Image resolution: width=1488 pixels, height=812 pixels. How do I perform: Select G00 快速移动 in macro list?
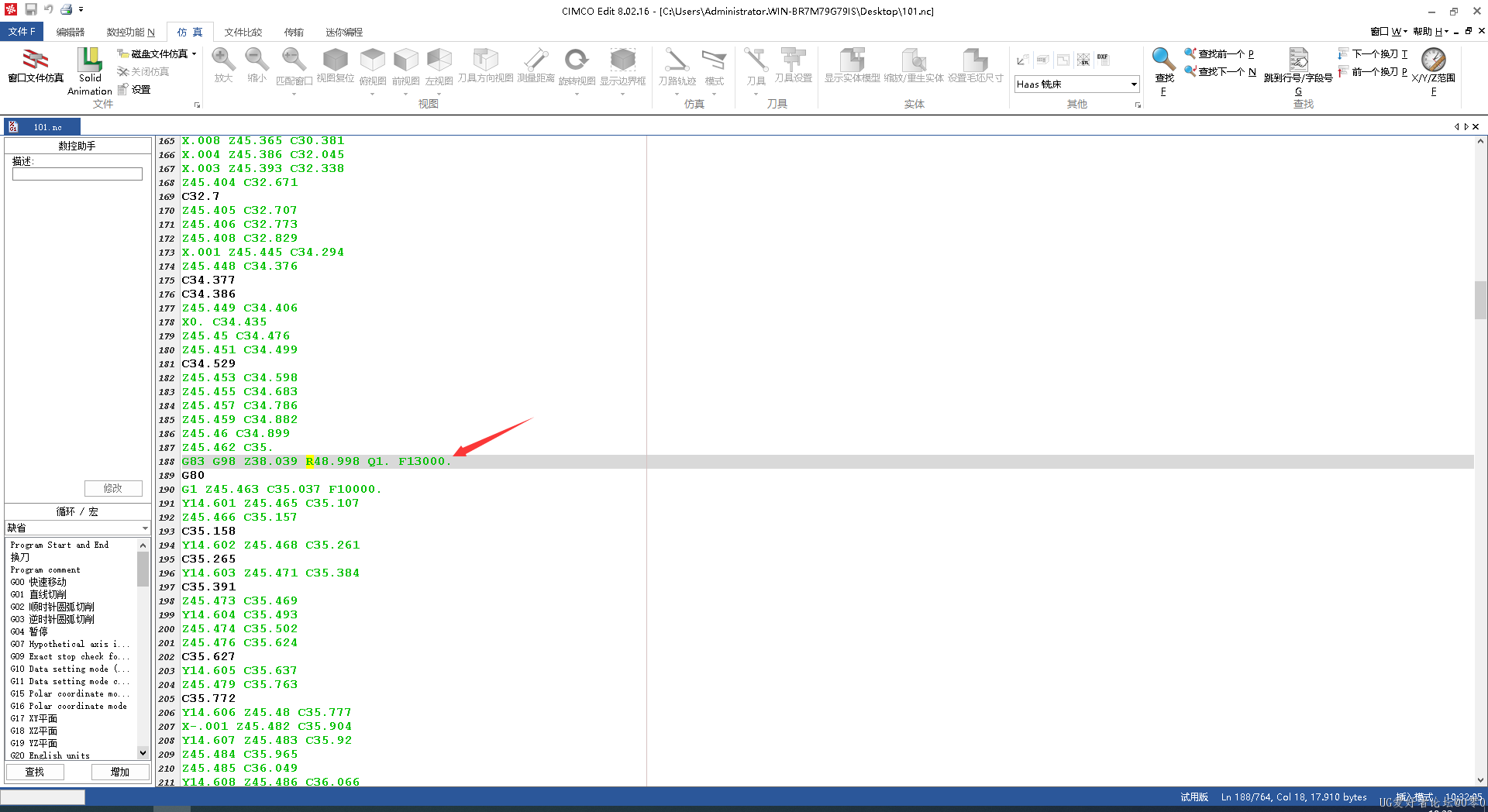[x=39, y=582]
